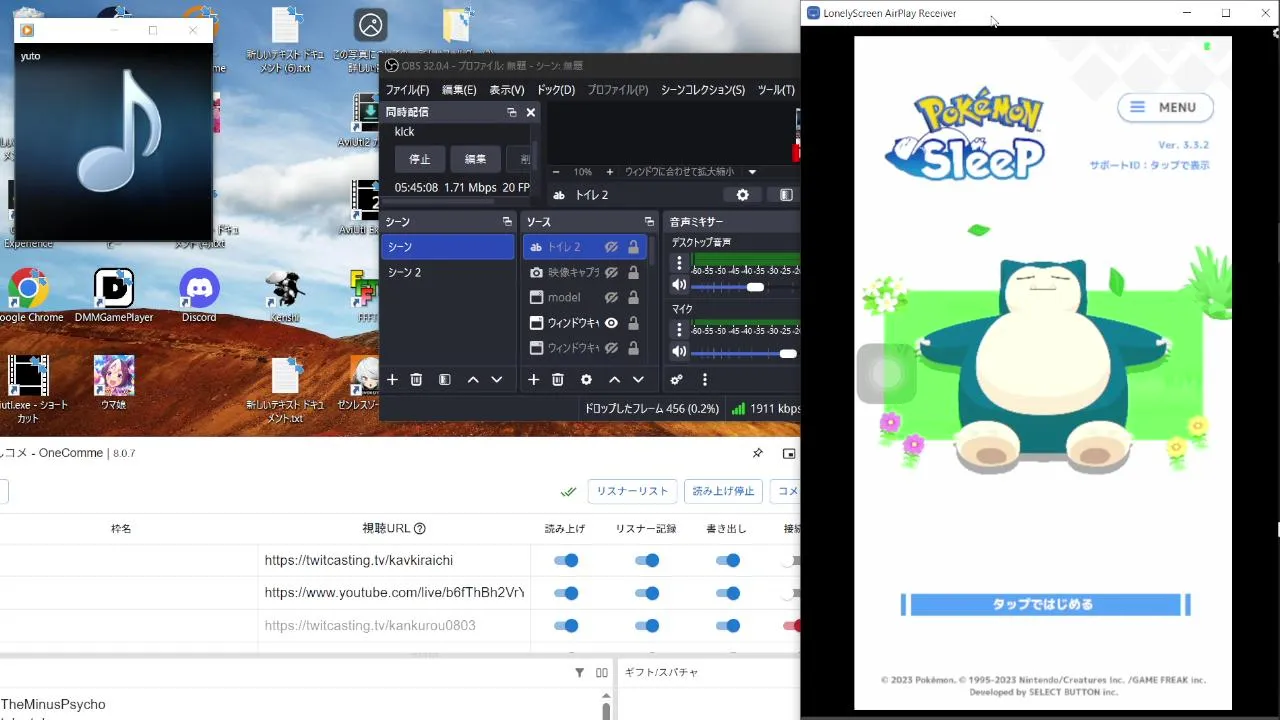Toggle visibility of トイレ 2 source
Image resolution: width=1280 pixels, height=720 pixels.
click(x=611, y=247)
